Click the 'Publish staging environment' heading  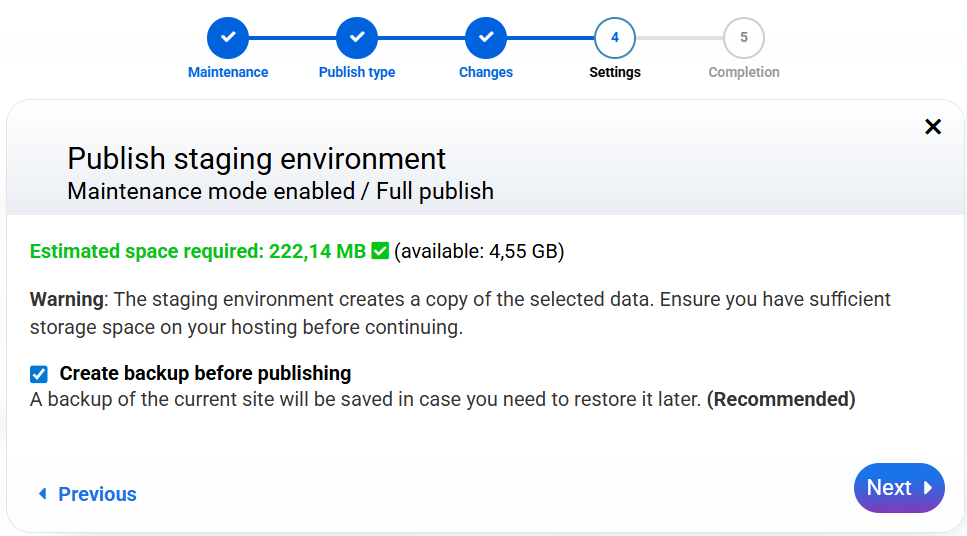[256, 158]
